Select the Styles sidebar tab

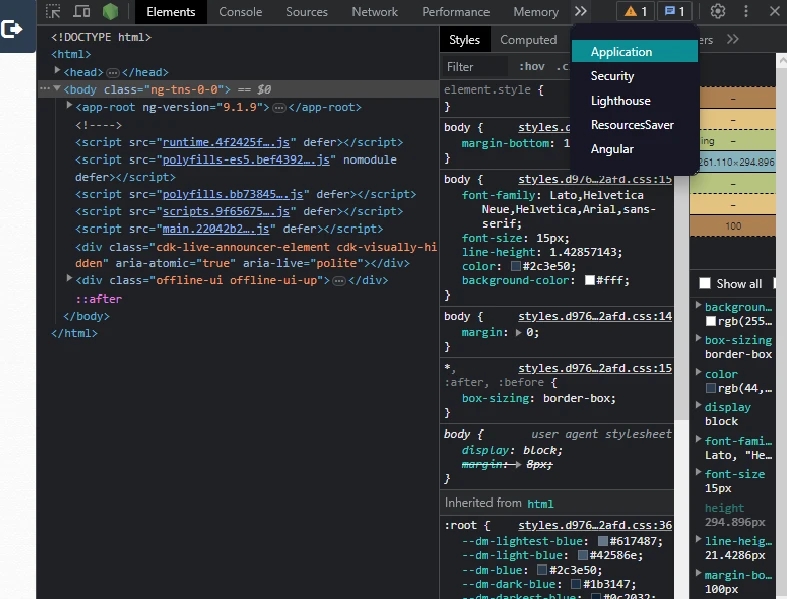464,40
